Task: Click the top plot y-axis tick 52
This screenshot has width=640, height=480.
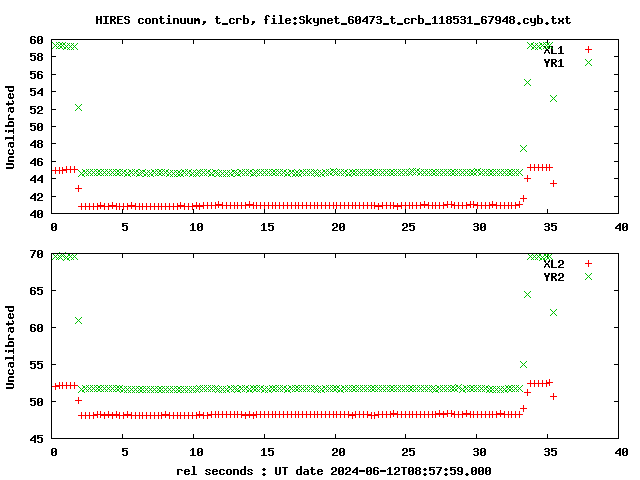Action: tap(36, 110)
